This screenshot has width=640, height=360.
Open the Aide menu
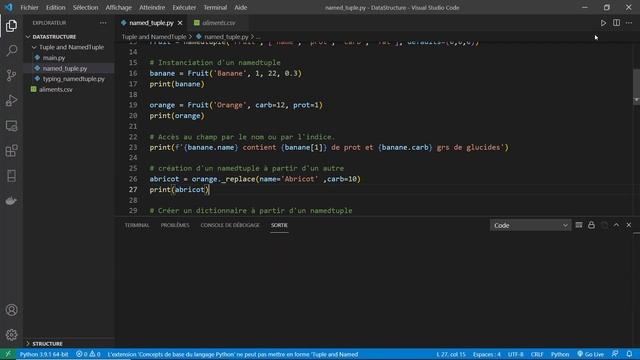coord(240,7)
